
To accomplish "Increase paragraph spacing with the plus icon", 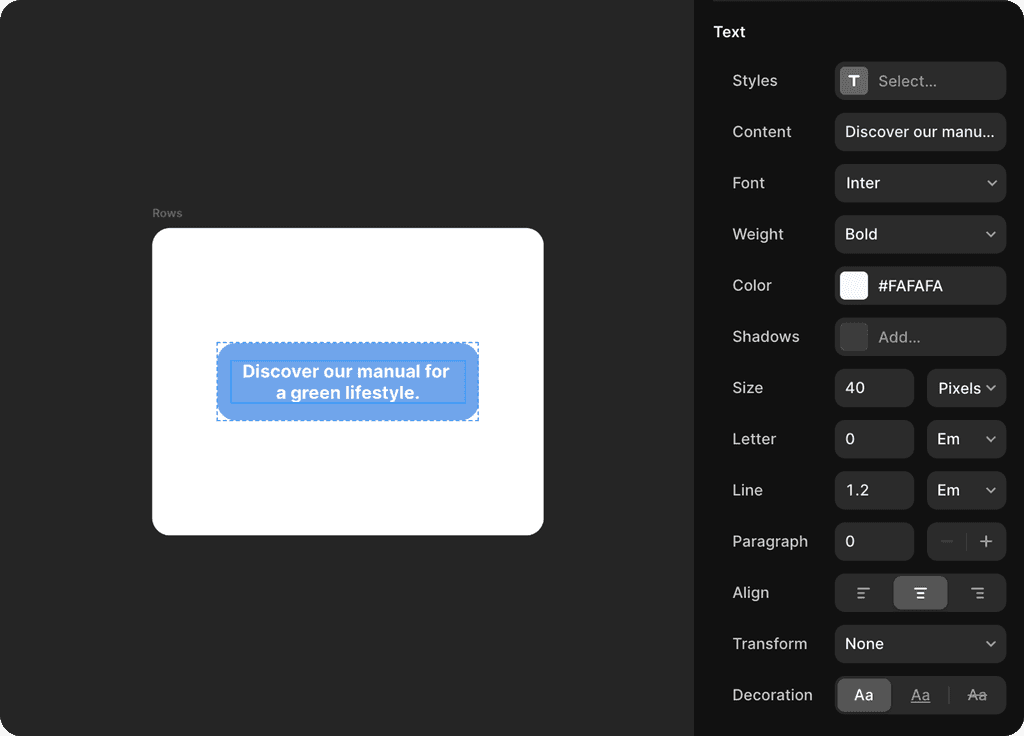I will (x=988, y=541).
